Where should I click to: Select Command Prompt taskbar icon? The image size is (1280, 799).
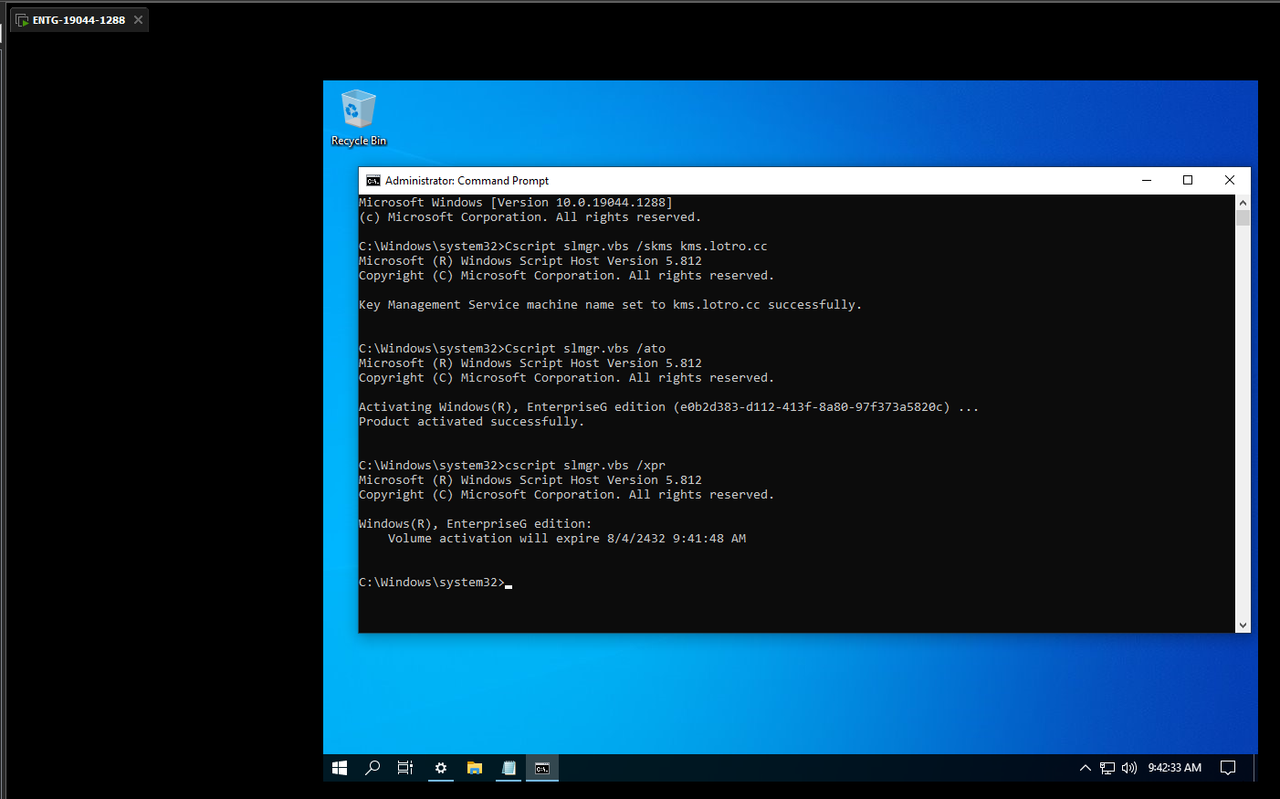[x=542, y=768]
